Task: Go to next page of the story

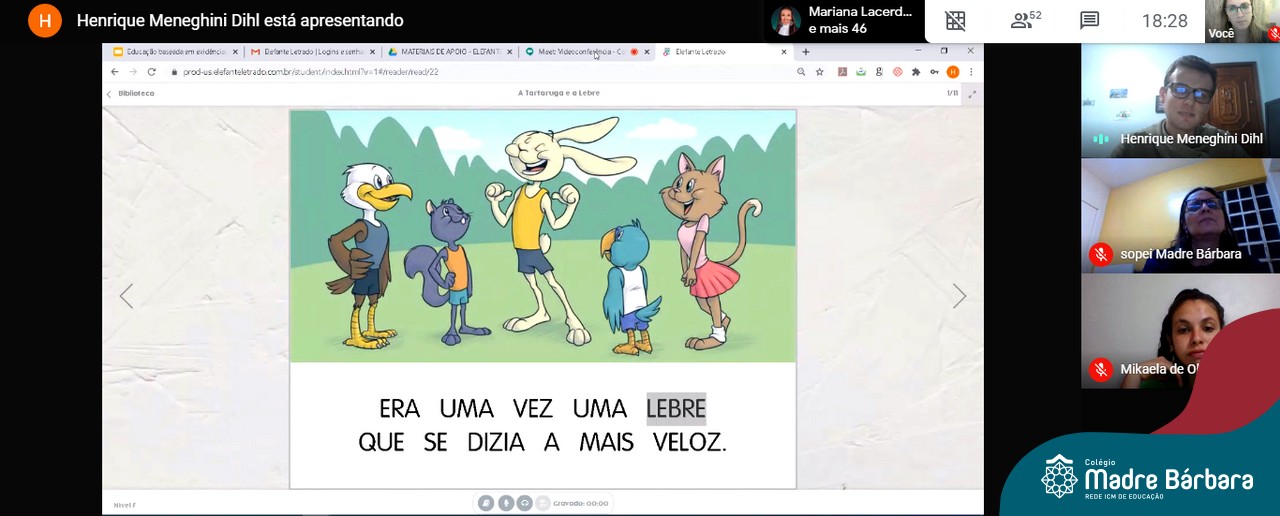Action: pos(959,296)
